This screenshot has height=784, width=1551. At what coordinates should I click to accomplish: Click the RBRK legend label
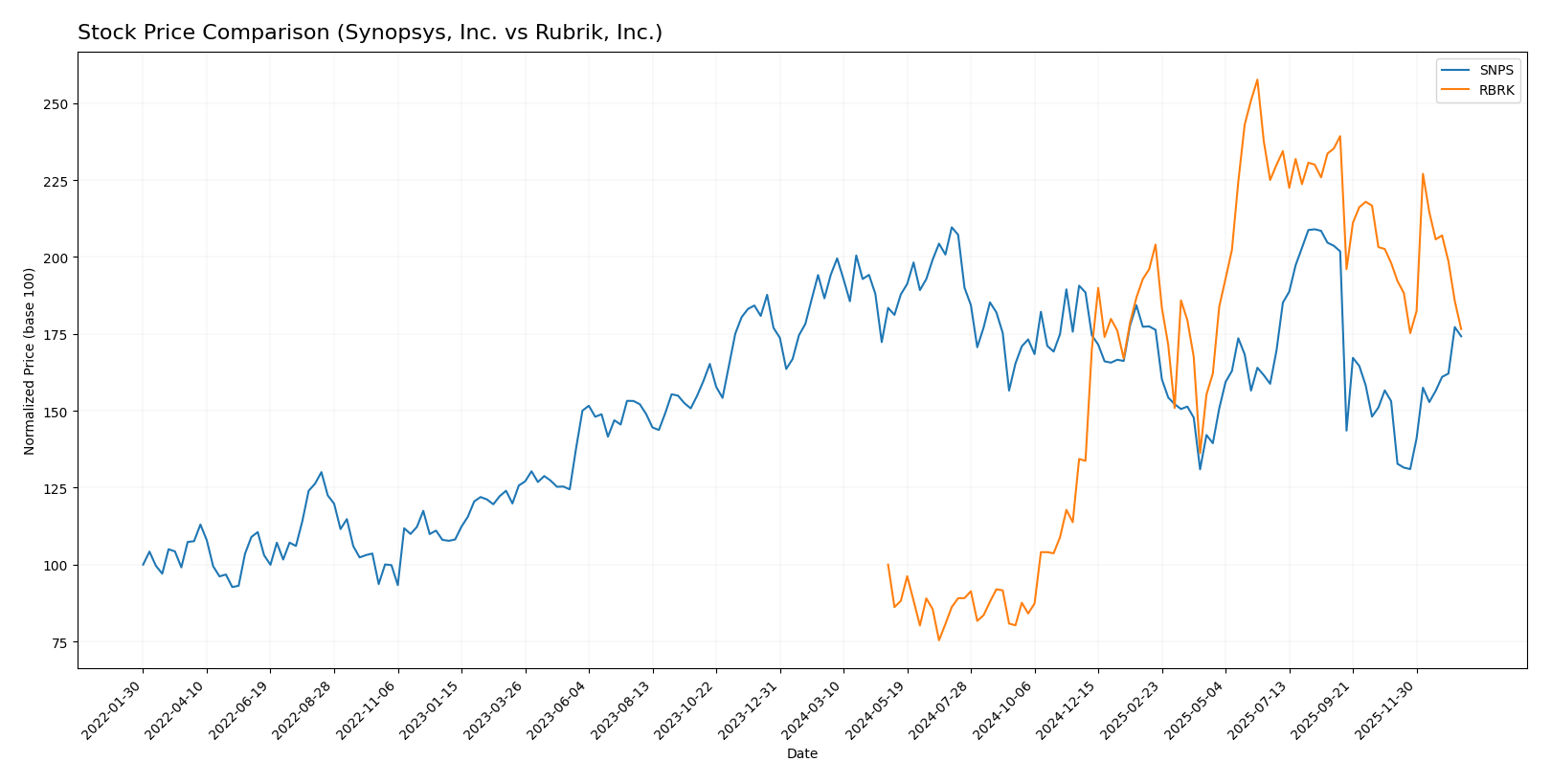pyautogui.click(x=1497, y=91)
